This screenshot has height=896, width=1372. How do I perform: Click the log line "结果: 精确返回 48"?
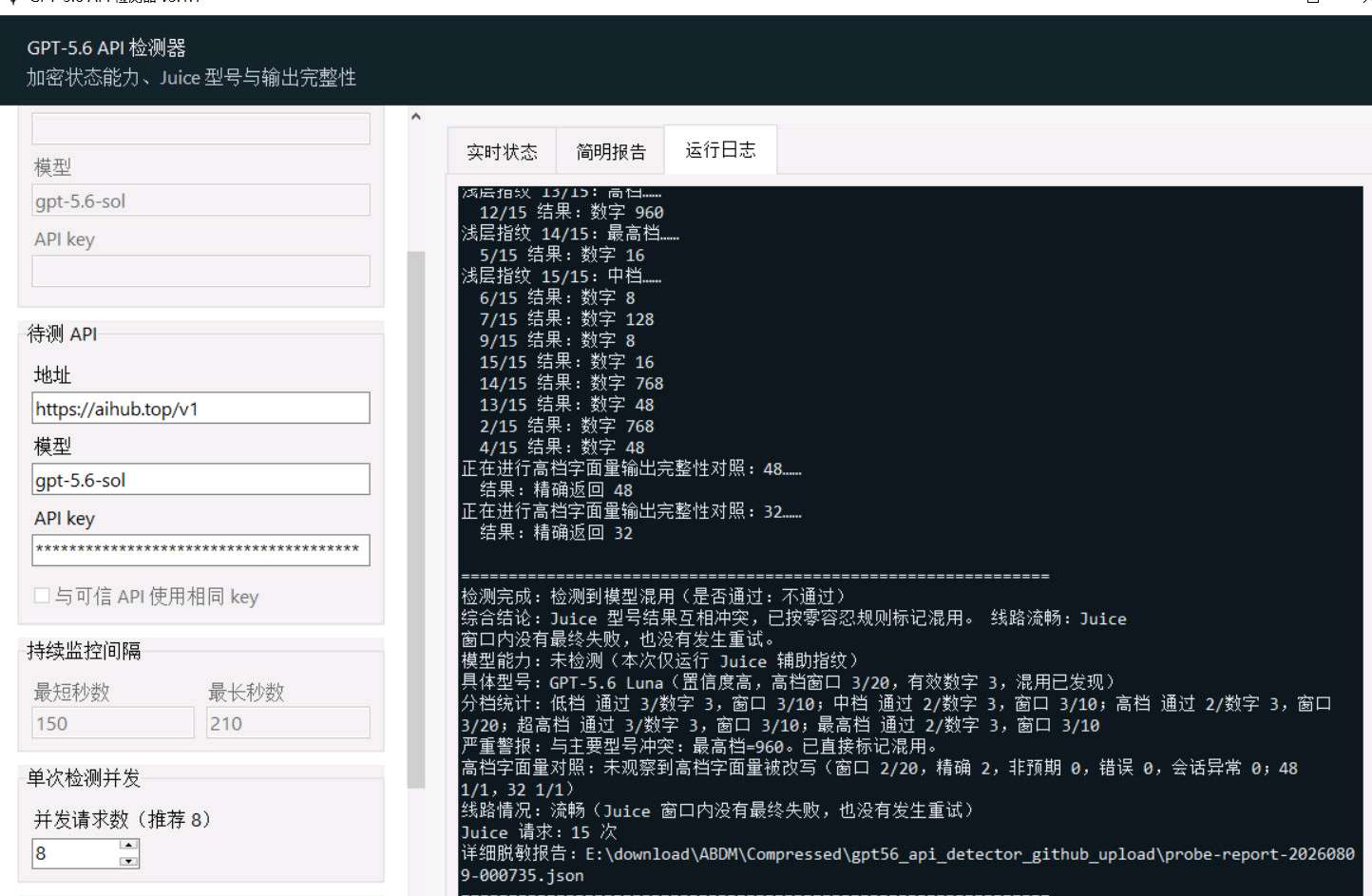pos(556,489)
